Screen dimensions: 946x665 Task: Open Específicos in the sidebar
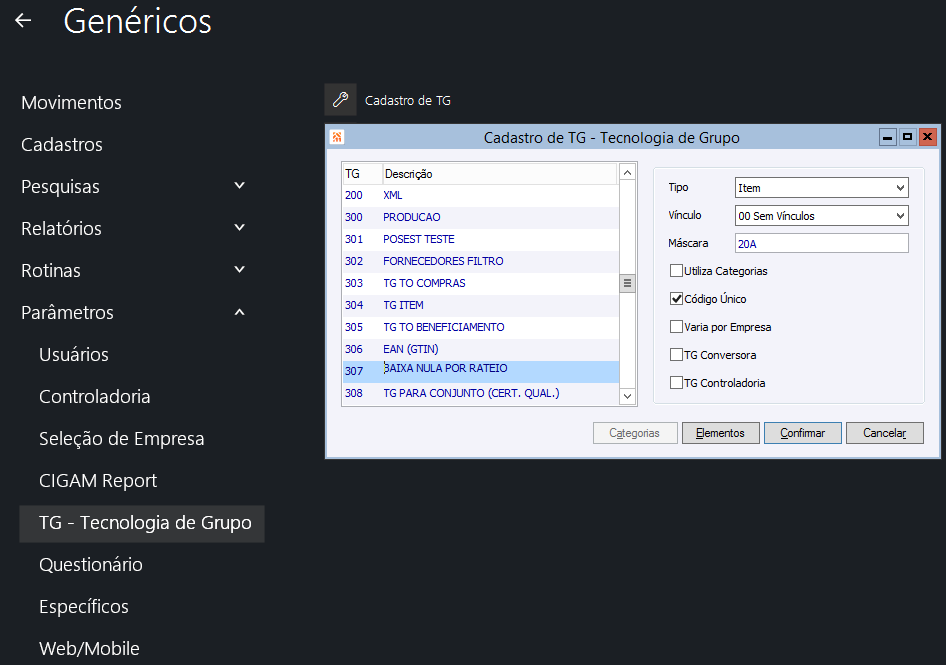pos(84,606)
